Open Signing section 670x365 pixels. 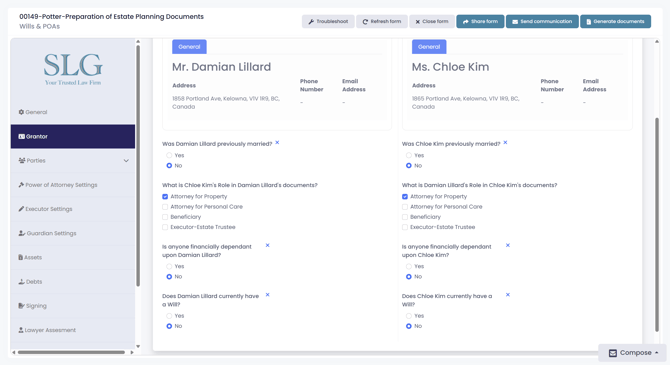73,306
